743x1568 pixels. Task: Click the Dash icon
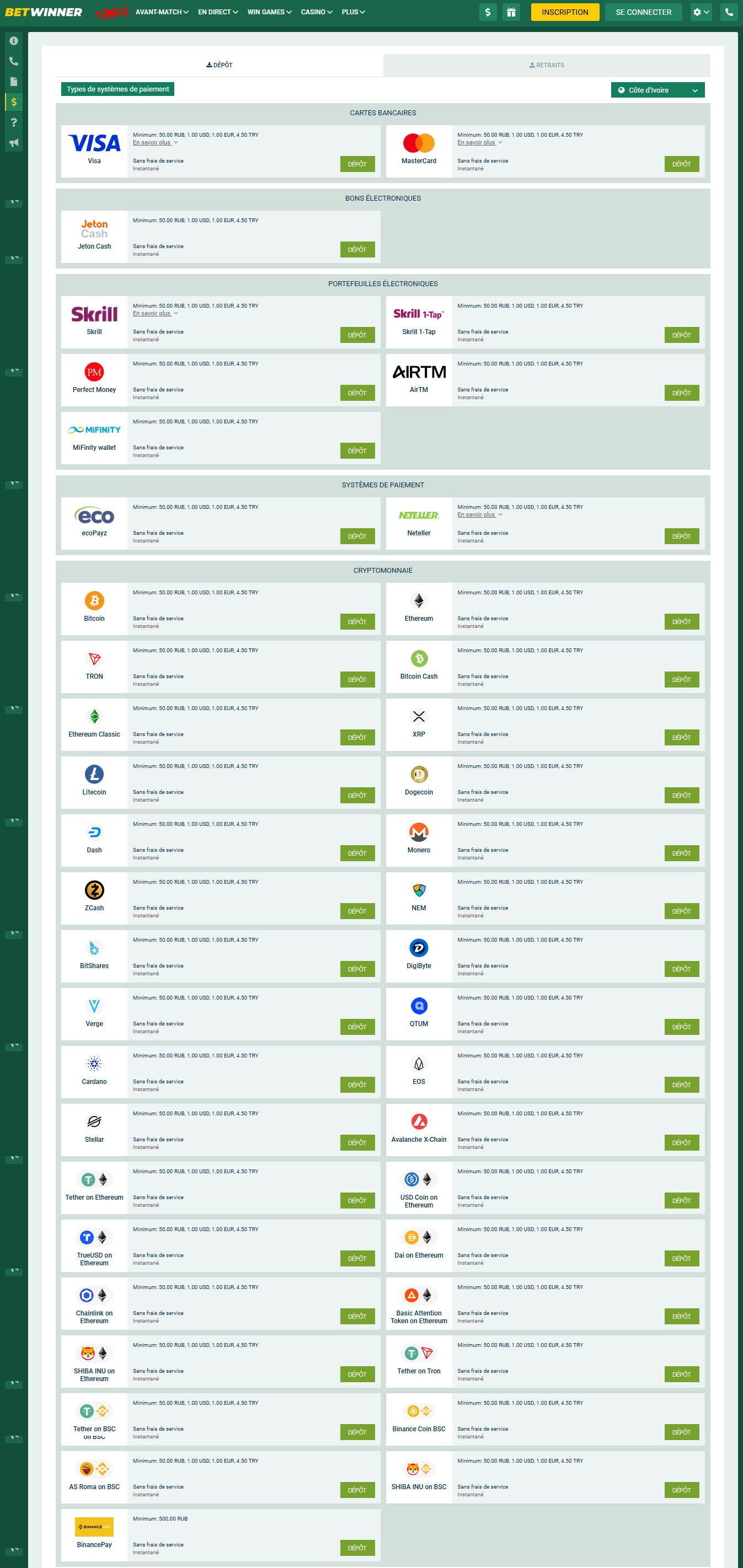pos(94,832)
